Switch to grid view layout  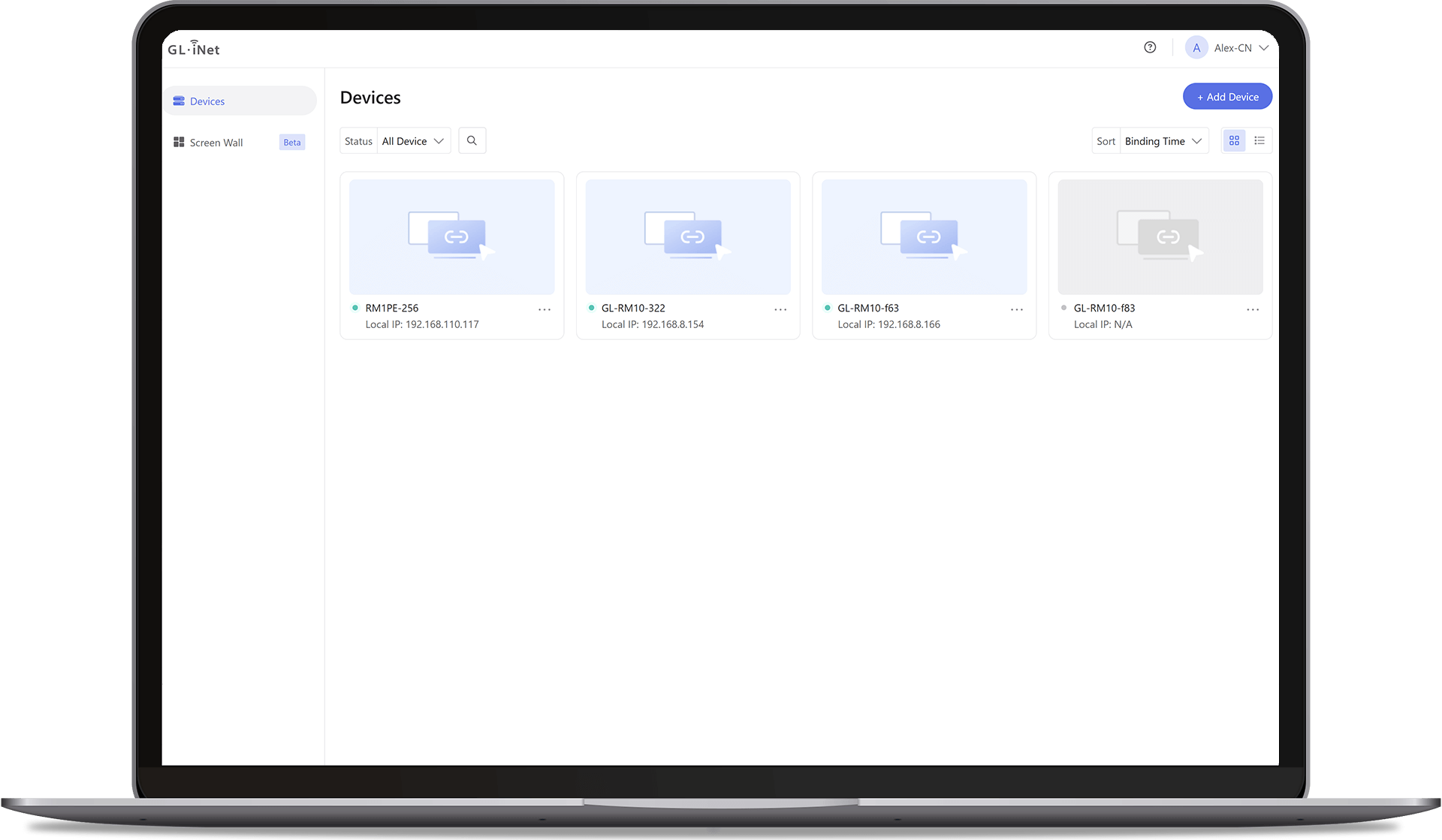coord(1233,140)
